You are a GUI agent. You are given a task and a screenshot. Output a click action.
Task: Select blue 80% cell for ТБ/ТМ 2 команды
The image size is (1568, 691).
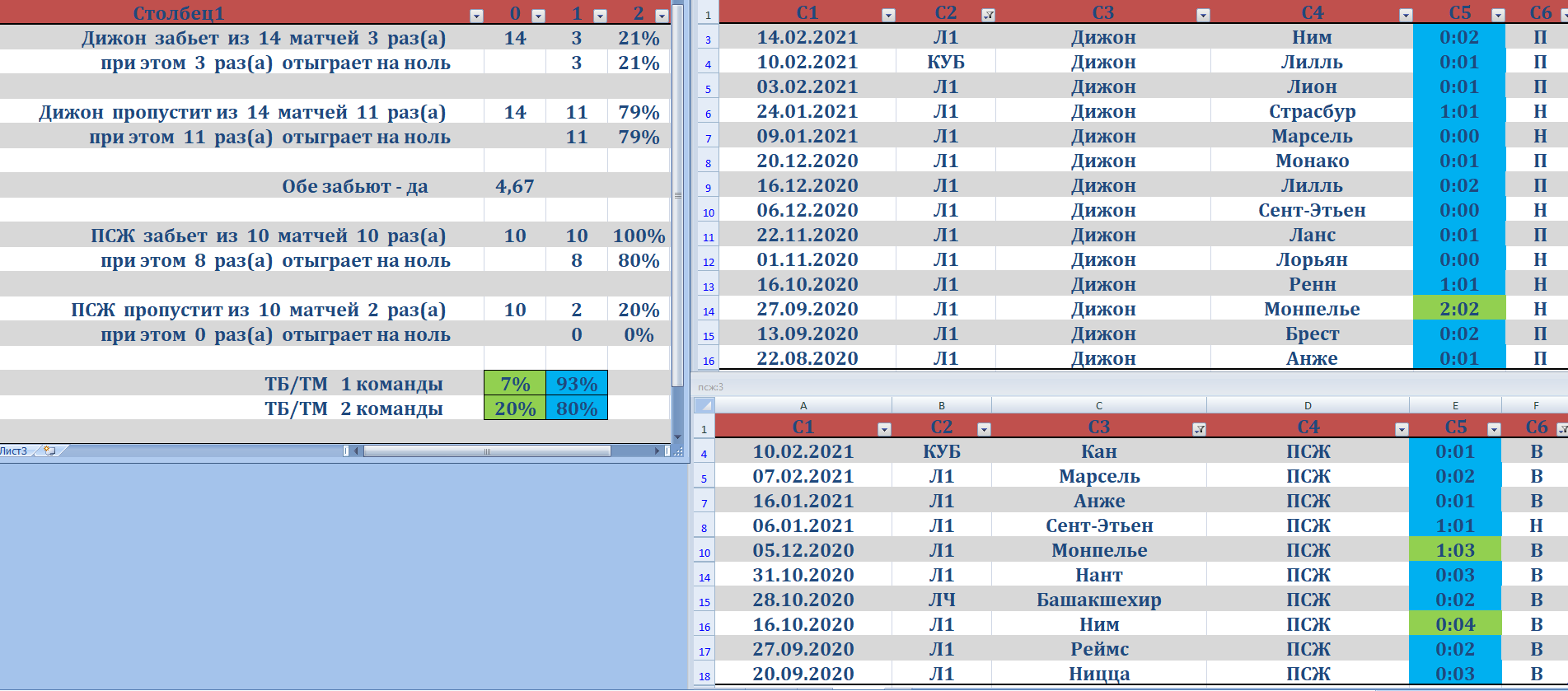click(577, 408)
